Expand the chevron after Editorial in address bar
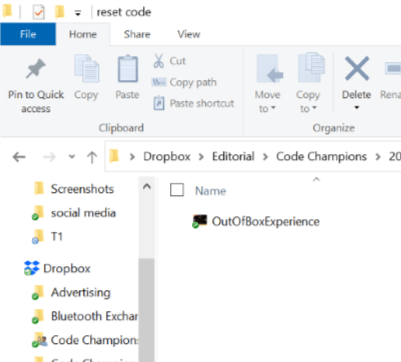The height and width of the screenshot is (362, 401). pyautogui.click(x=265, y=157)
